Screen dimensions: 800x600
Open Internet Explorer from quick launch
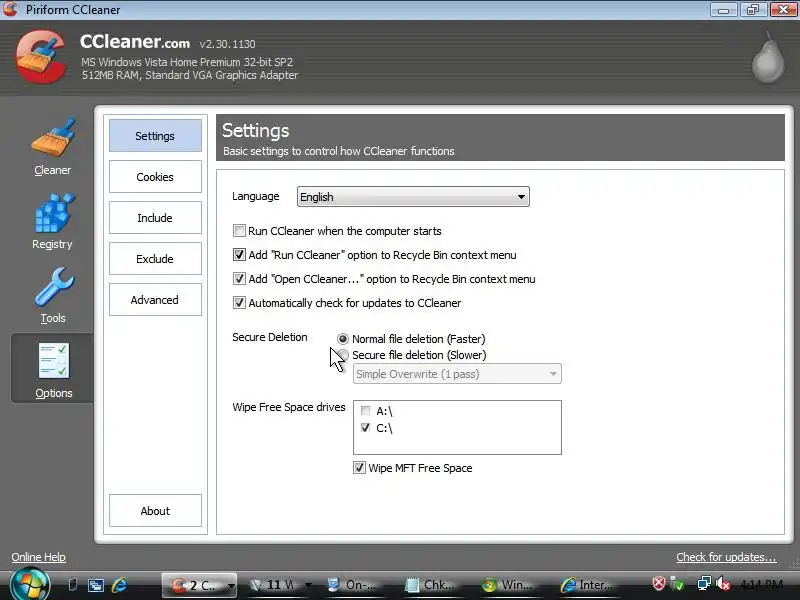click(x=119, y=585)
